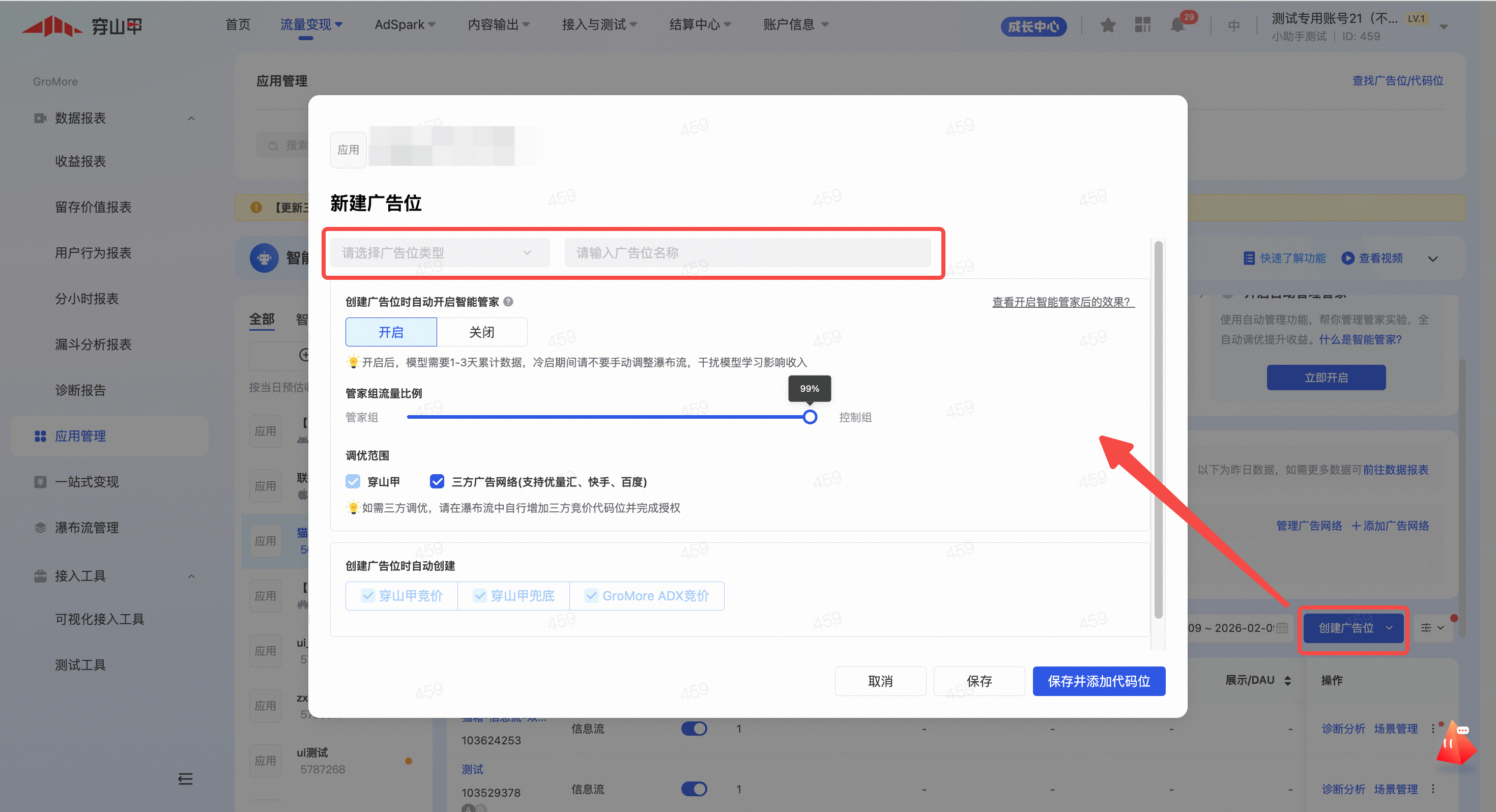Collapse sidebar using bottom menu icon

click(x=185, y=779)
